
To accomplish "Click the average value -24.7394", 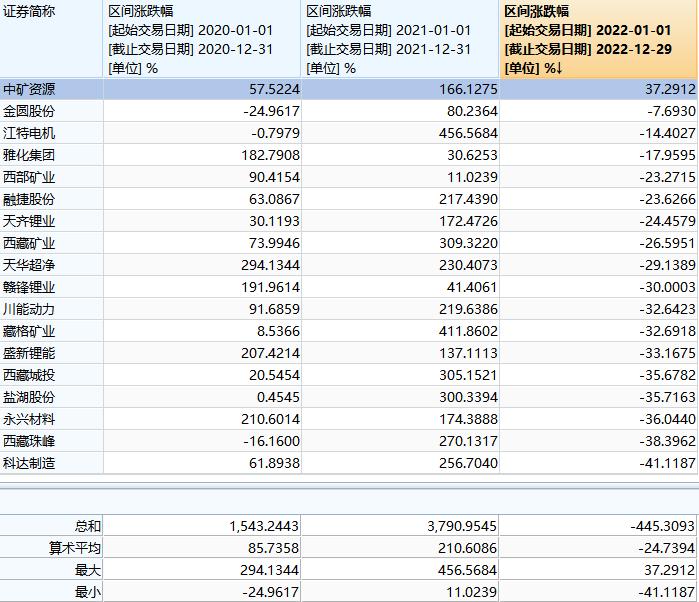I will (666, 548).
